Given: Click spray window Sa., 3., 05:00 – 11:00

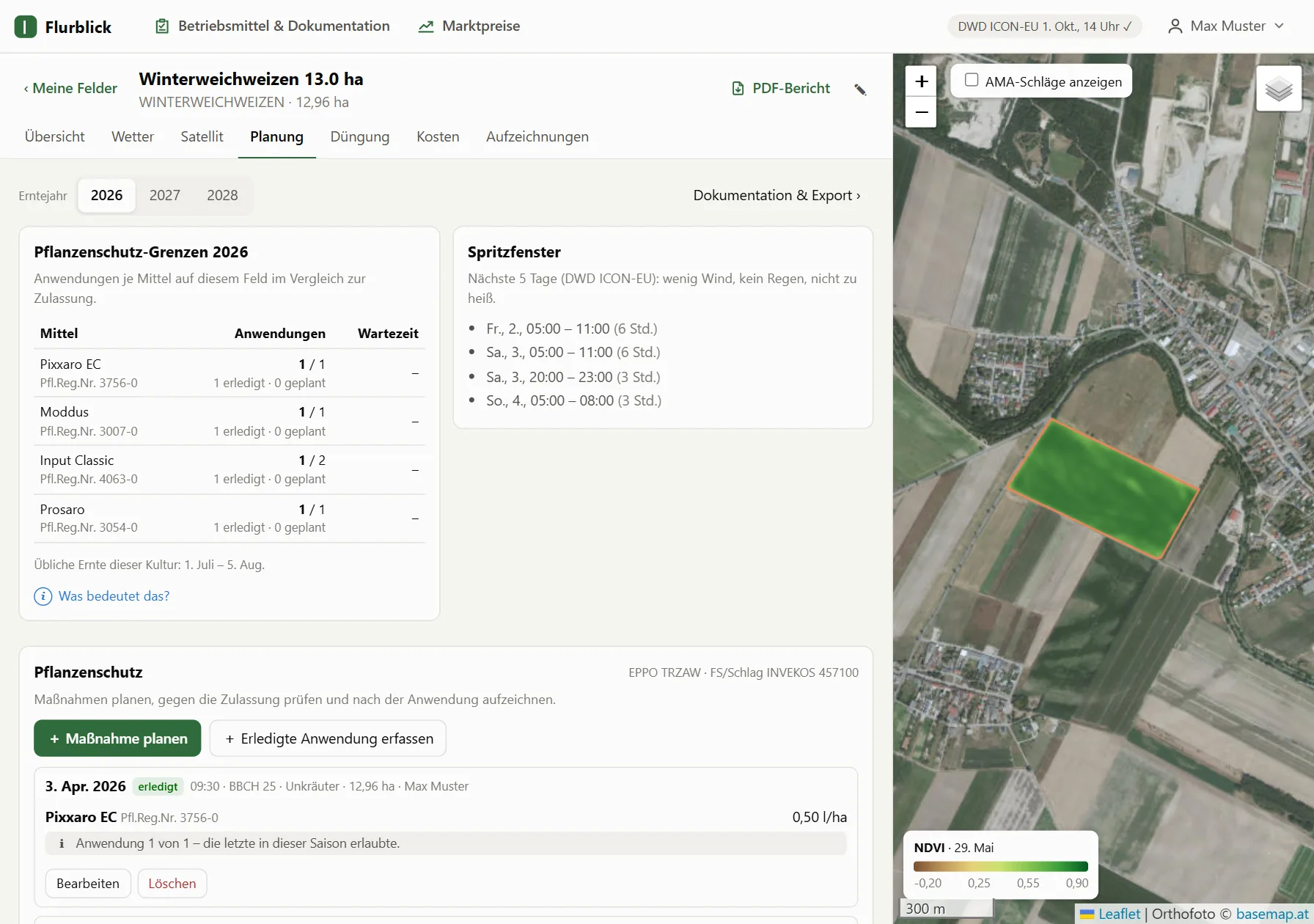Looking at the screenshot, I should pos(573,352).
